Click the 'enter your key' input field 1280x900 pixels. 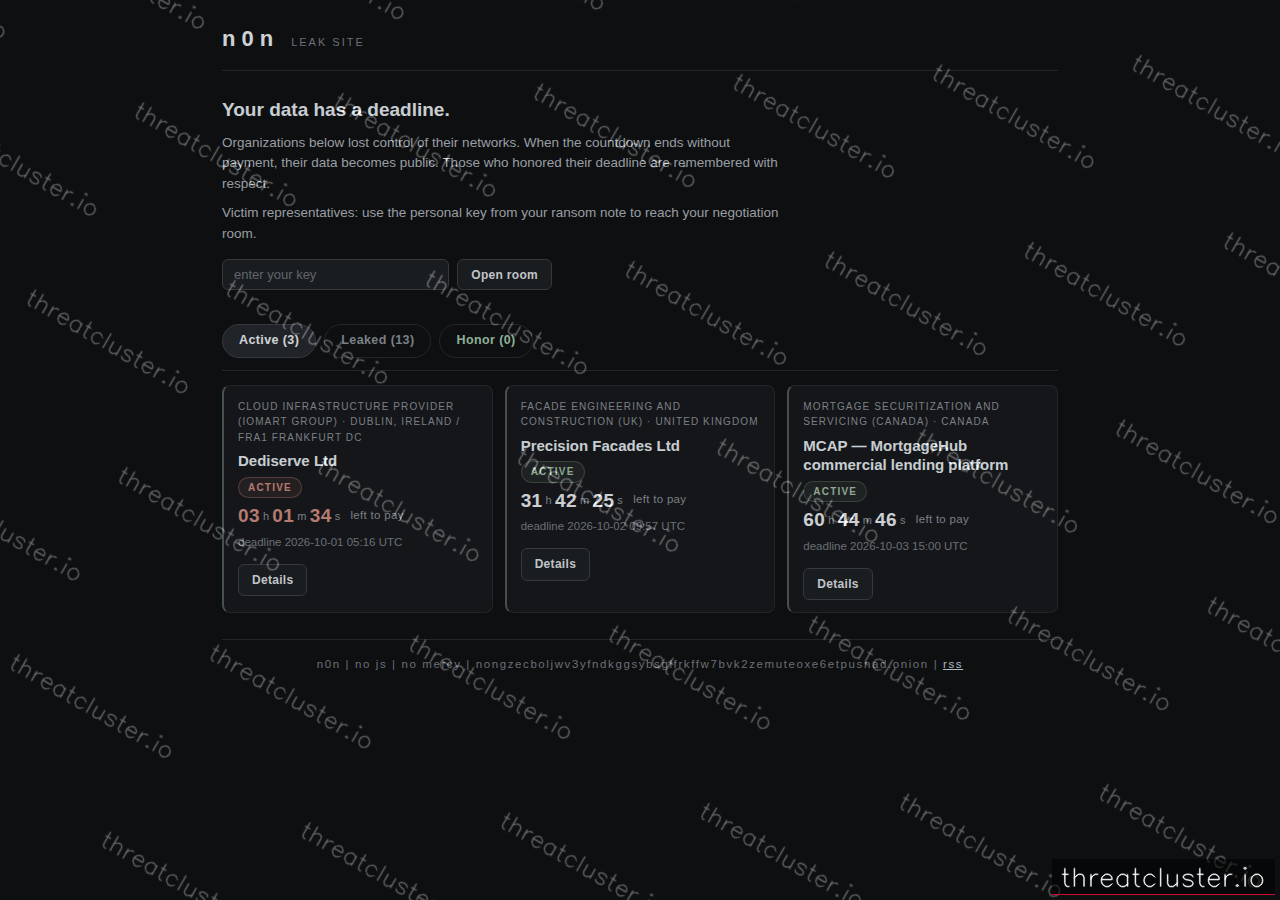tap(335, 275)
